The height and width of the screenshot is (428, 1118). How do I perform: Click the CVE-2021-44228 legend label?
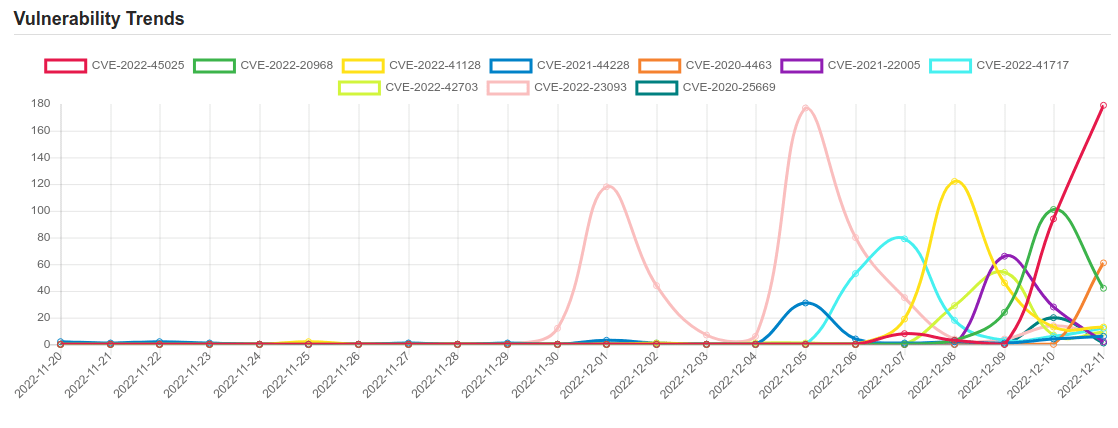point(583,66)
